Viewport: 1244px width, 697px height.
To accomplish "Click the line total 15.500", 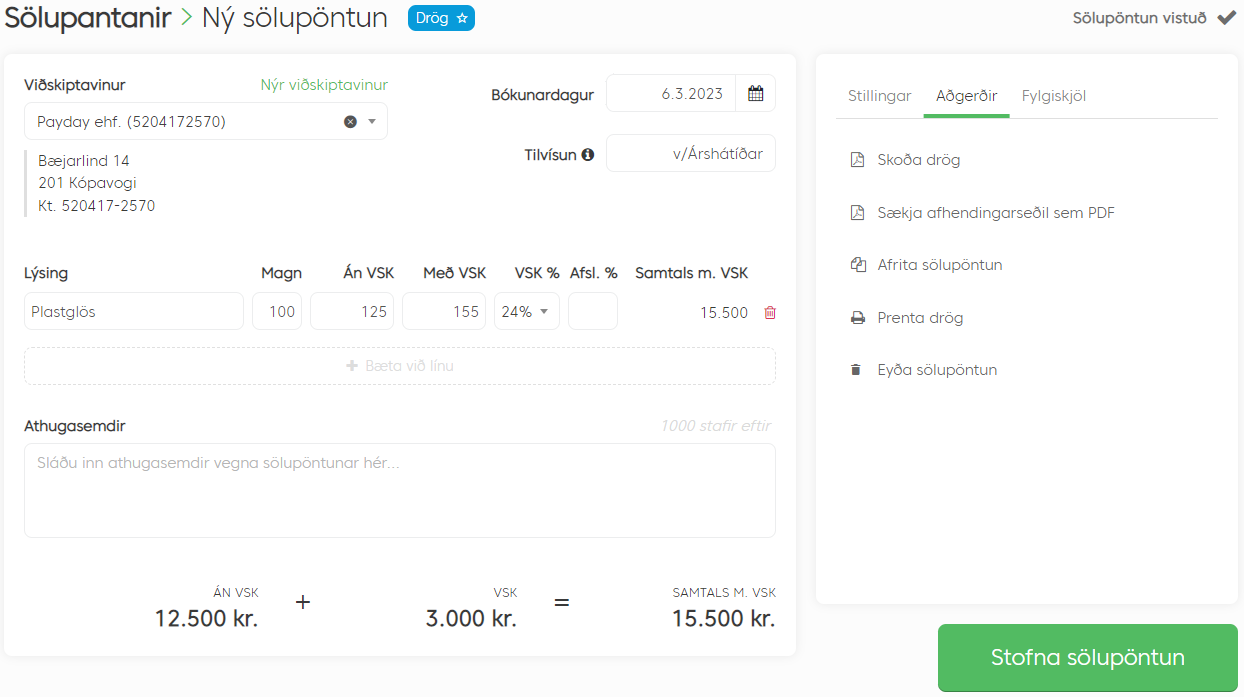I will [x=724, y=312].
